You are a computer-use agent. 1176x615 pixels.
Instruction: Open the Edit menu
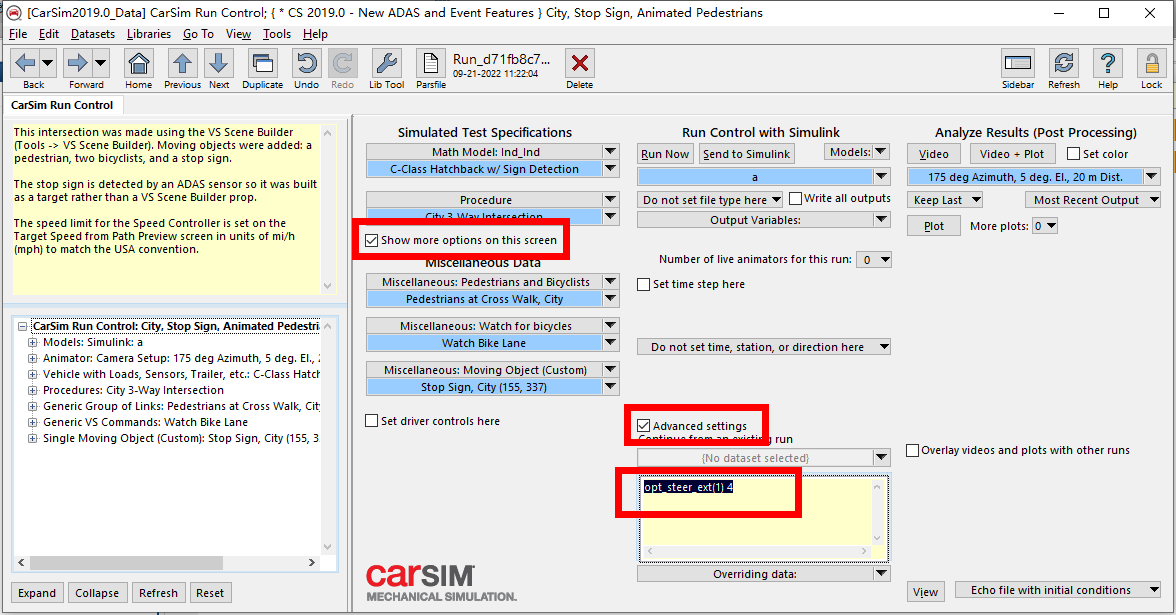pos(49,34)
